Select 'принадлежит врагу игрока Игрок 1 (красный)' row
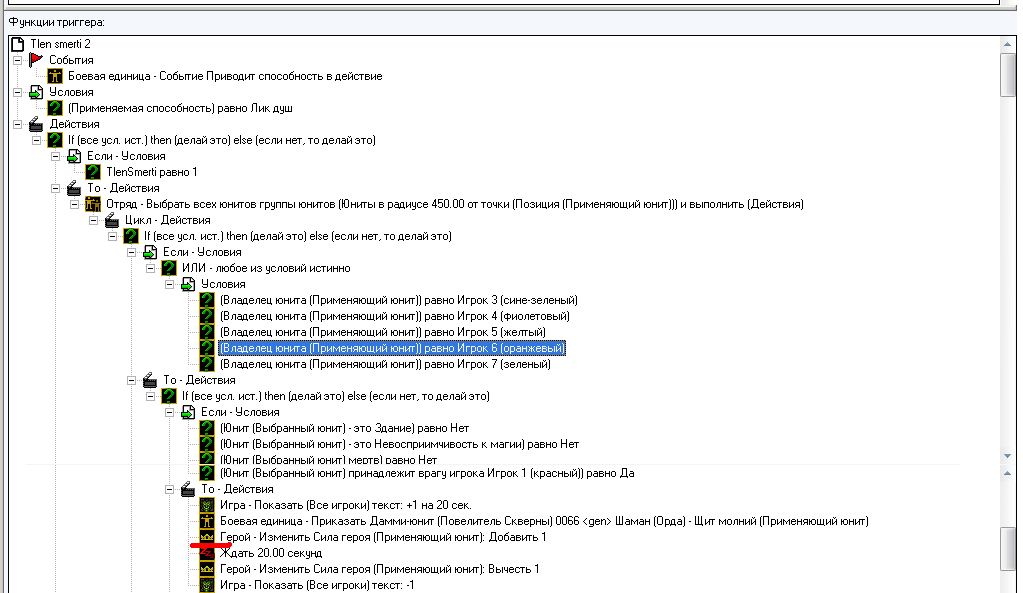Viewport: 1023px width, 593px height. 427,473
